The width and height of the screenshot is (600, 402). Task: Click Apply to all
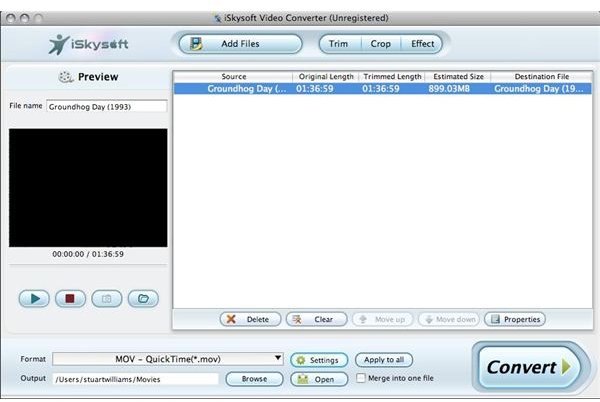point(384,360)
